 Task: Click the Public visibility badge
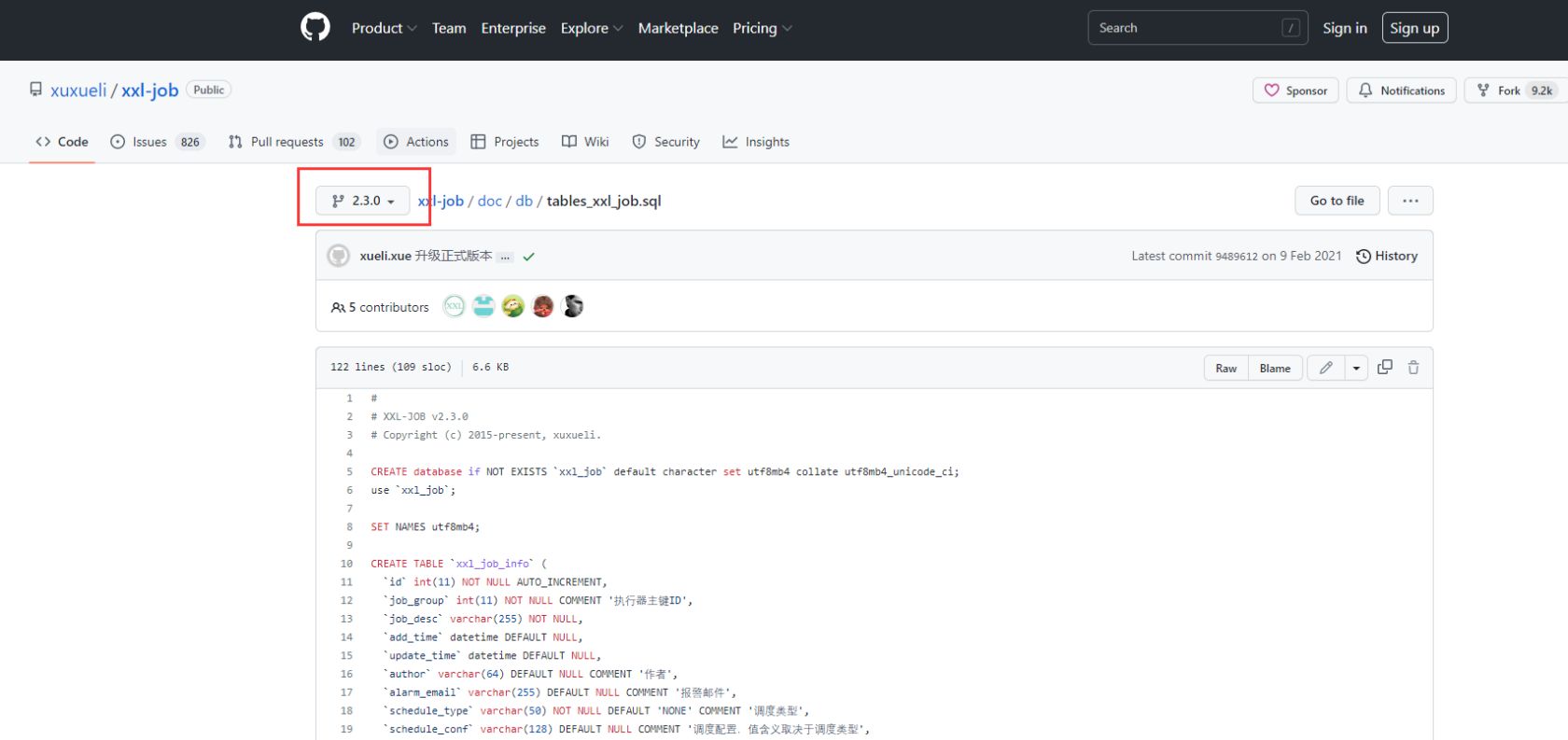pyautogui.click(x=209, y=90)
